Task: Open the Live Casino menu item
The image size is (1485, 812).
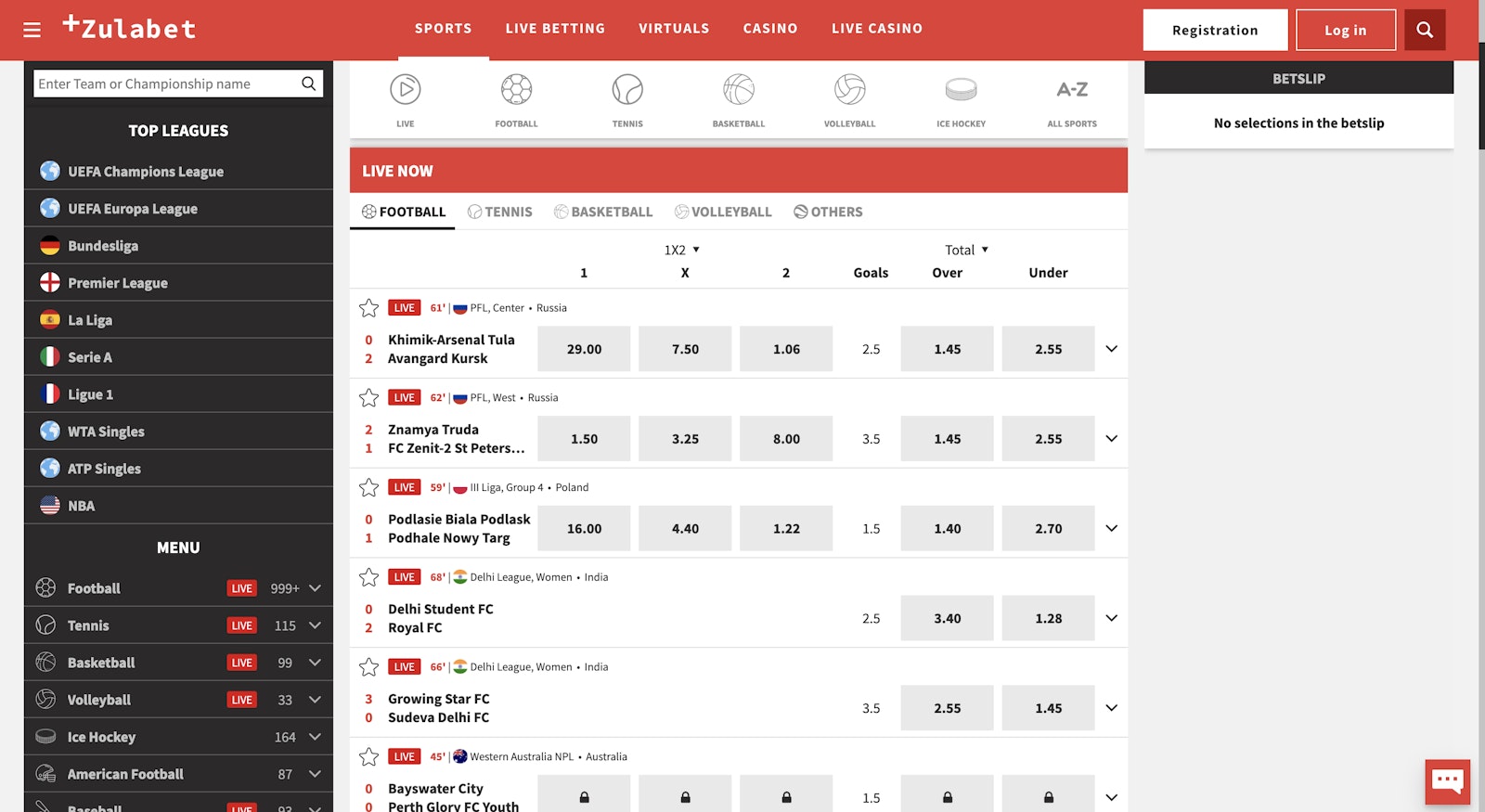Action: tap(876, 29)
